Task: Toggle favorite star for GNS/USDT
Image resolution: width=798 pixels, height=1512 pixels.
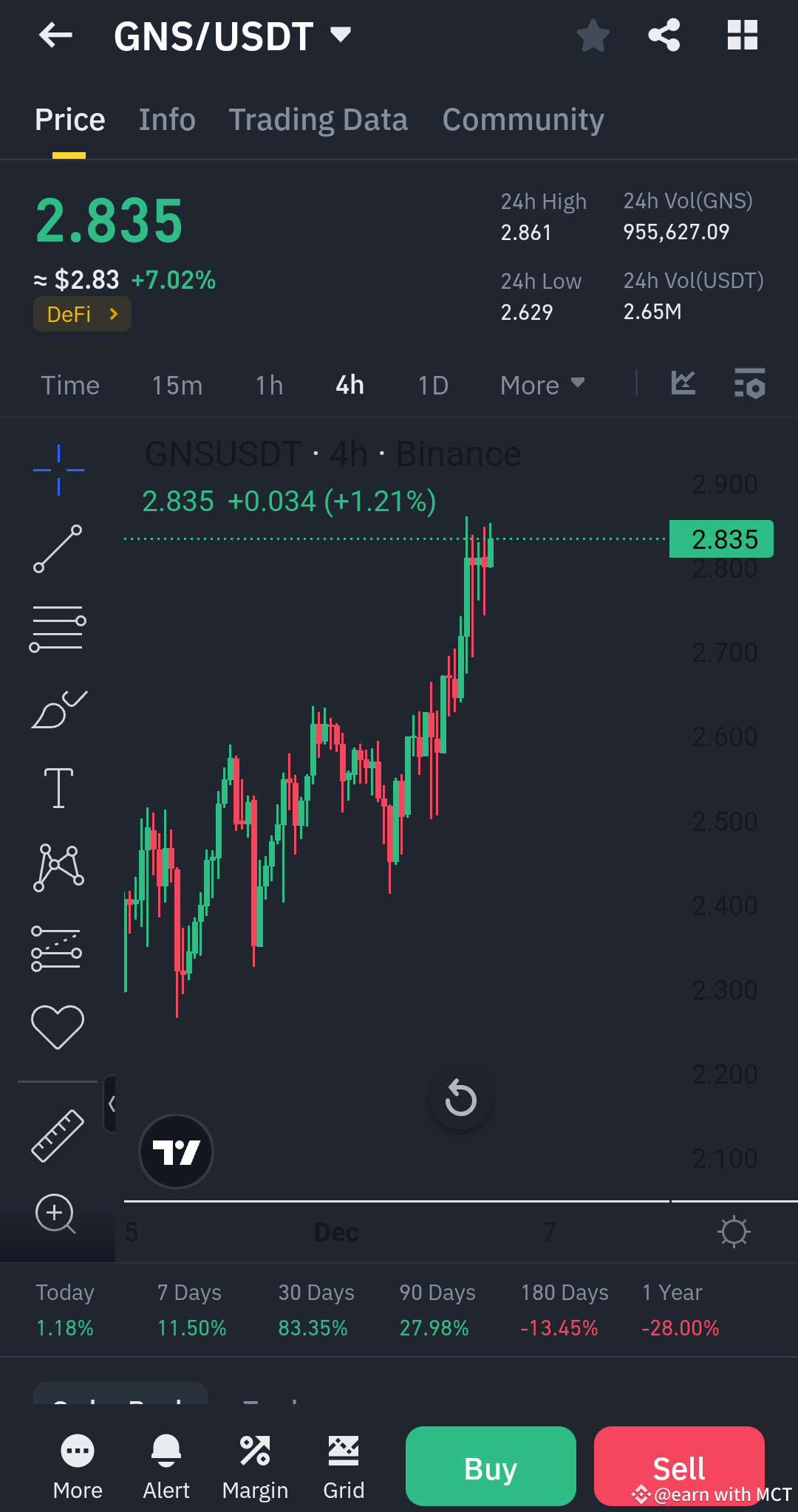Action: coord(593,34)
